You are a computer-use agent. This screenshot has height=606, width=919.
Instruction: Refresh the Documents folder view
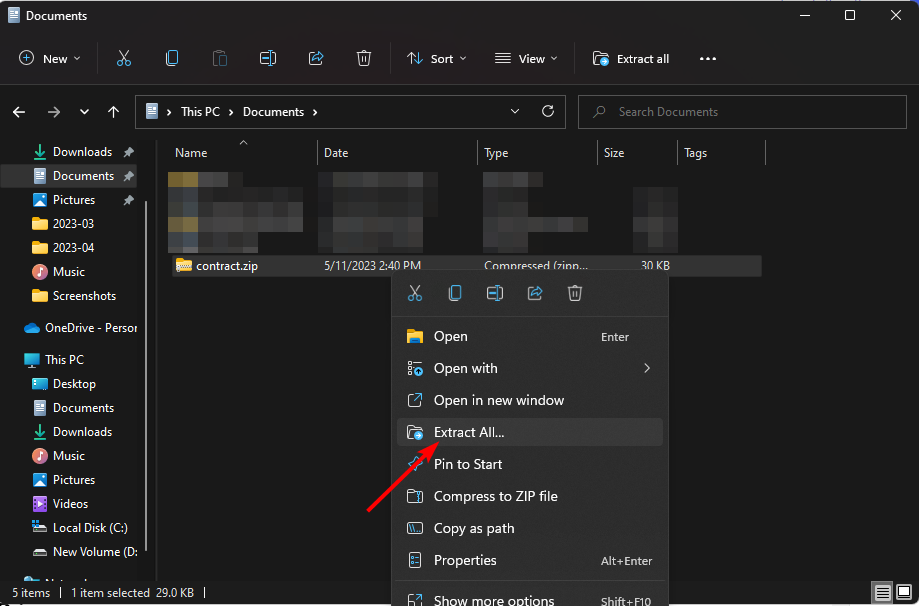point(547,112)
